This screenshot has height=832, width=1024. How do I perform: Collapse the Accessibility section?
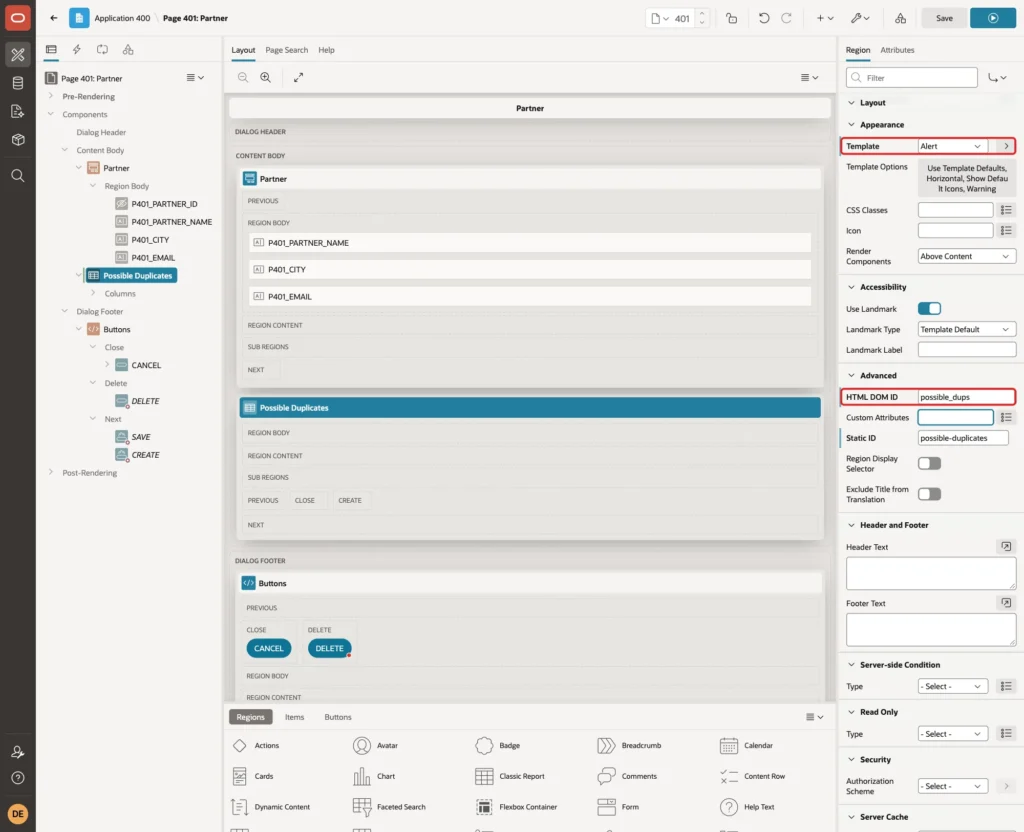(851, 287)
